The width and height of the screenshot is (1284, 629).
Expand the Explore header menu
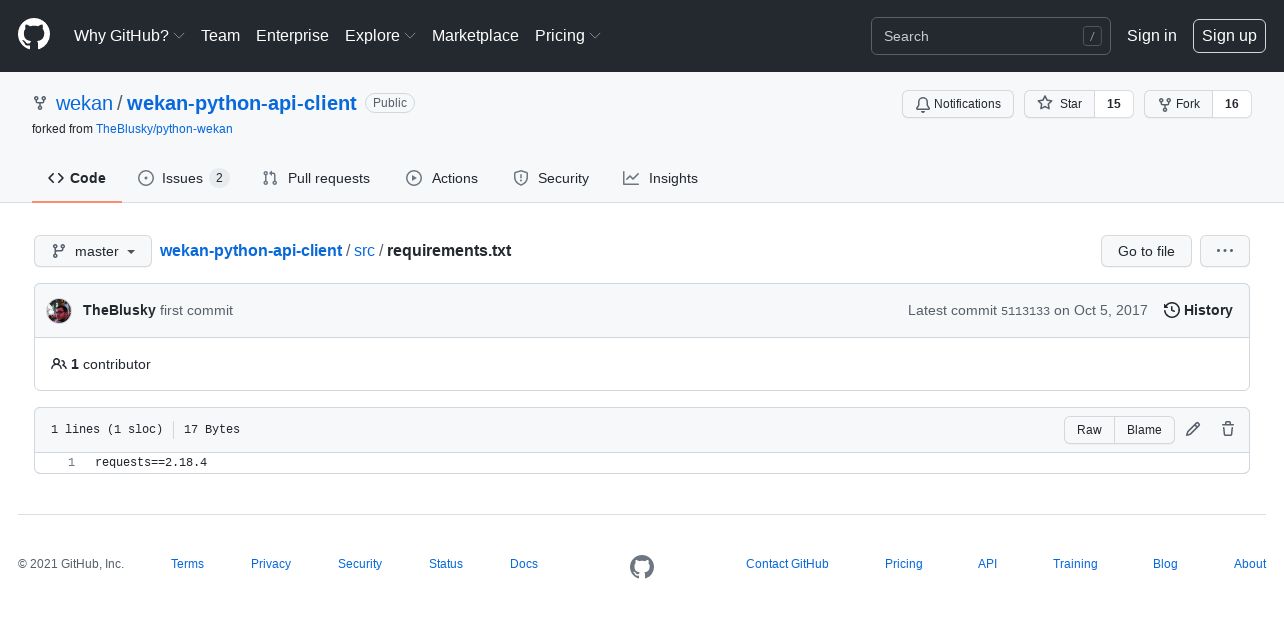(x=380, y=36)
